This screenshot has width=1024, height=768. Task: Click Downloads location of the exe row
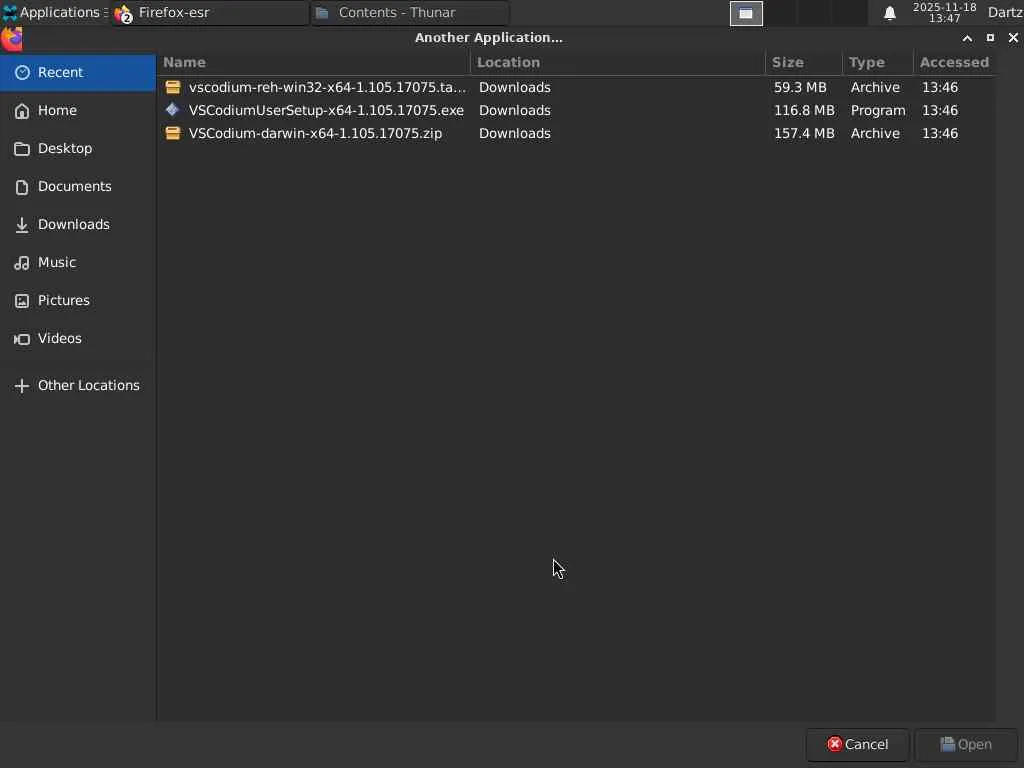pyautogui.click(x=515, y=110)
